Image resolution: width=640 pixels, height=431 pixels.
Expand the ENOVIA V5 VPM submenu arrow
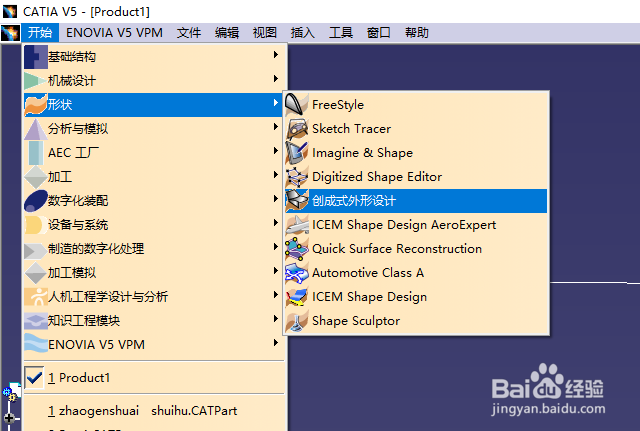coord(276,343)
